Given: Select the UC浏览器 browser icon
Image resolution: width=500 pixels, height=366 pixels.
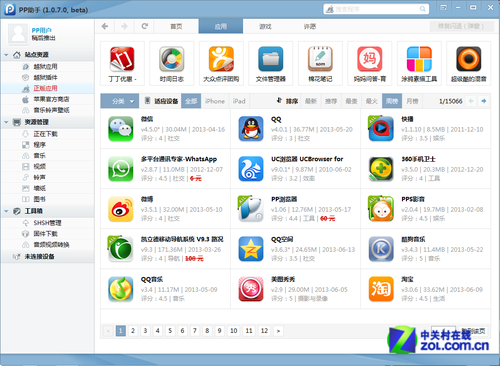Looking at the screenshot, I should [251, 169].
